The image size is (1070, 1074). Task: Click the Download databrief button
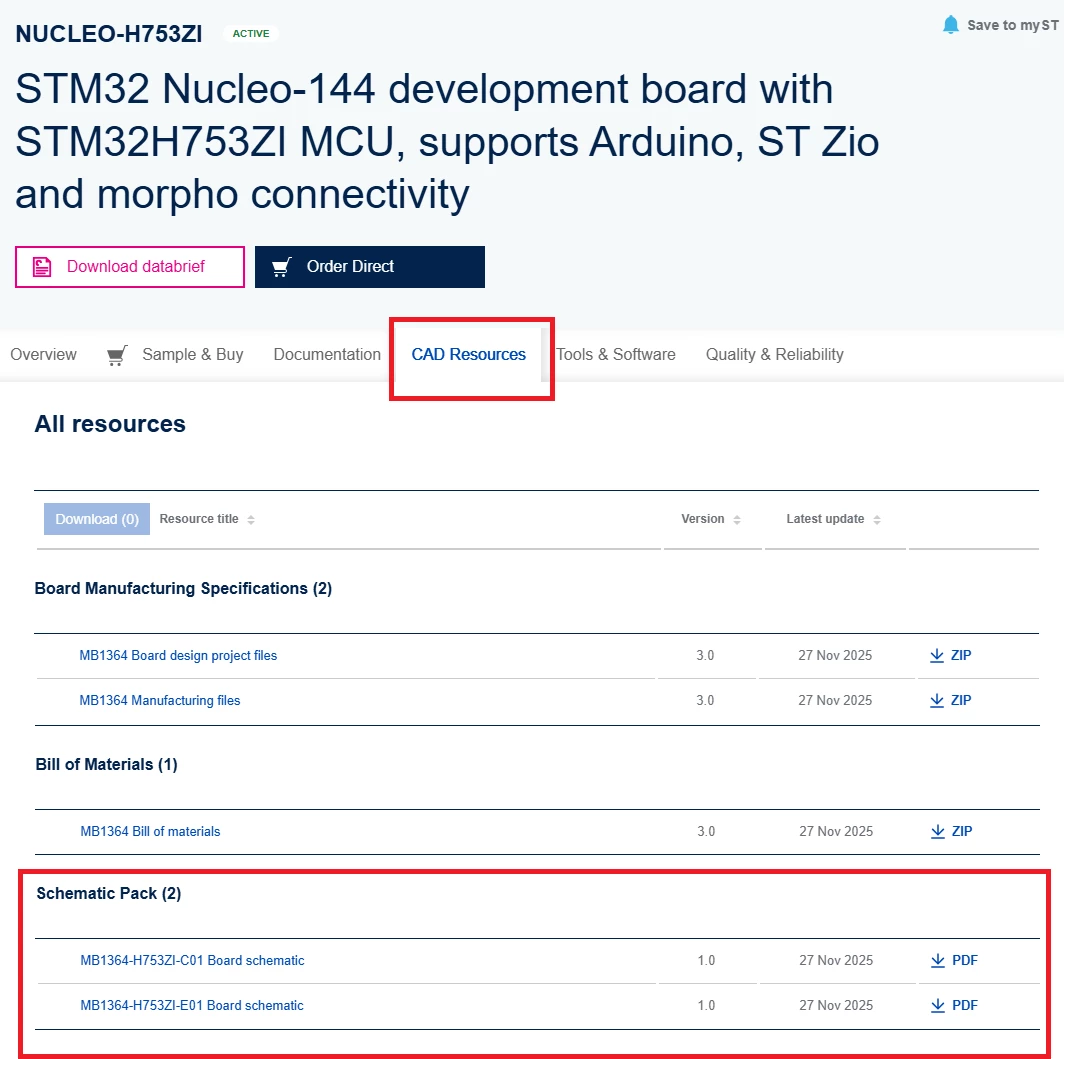130,266
